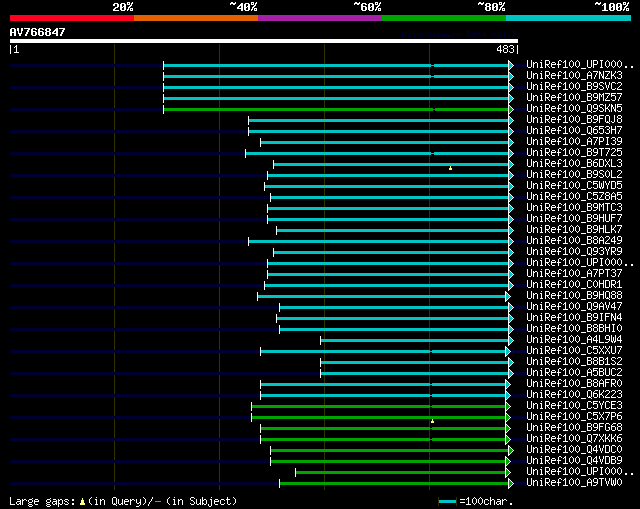
Task: Click the white AV766847 query sequence bar
Action: (264, 41)
